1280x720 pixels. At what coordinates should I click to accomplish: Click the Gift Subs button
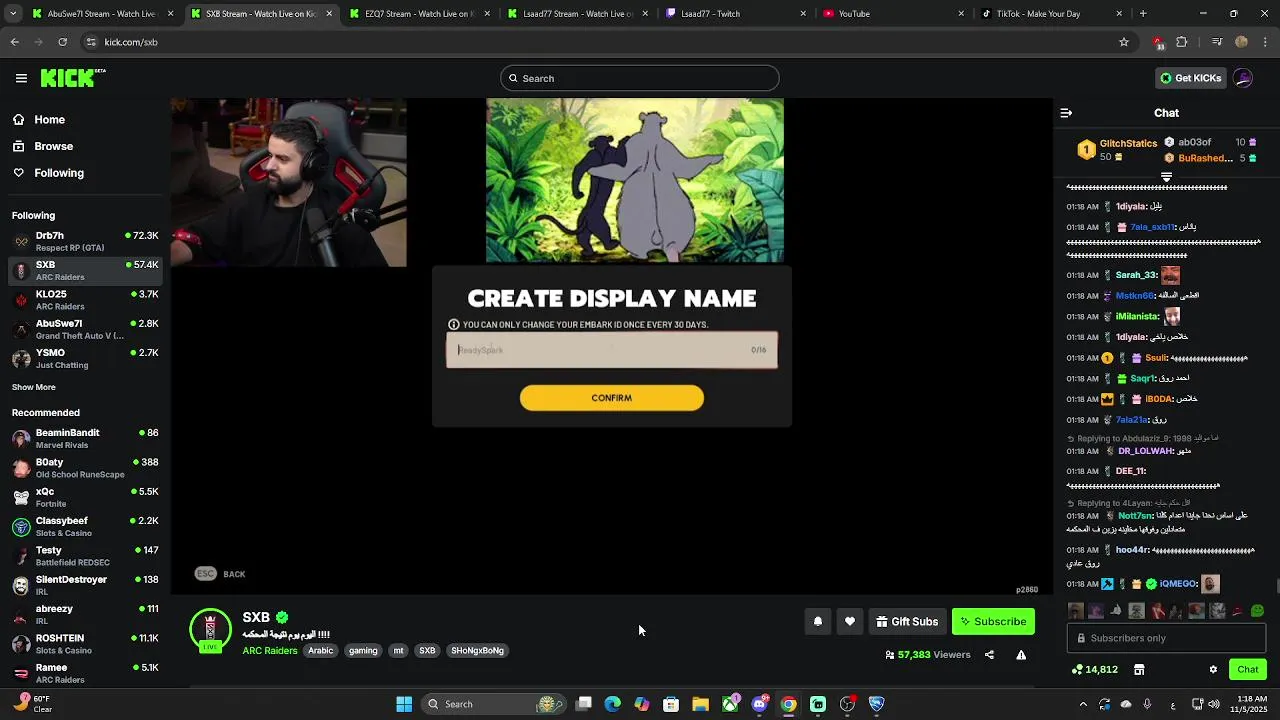pos(907,622)
